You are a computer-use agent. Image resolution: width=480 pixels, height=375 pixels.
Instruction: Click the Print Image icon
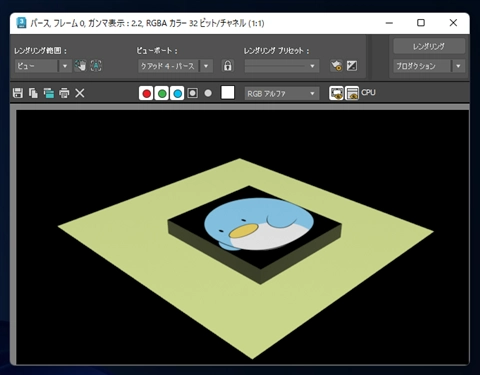pyautogui.click(x=64, y=93)
